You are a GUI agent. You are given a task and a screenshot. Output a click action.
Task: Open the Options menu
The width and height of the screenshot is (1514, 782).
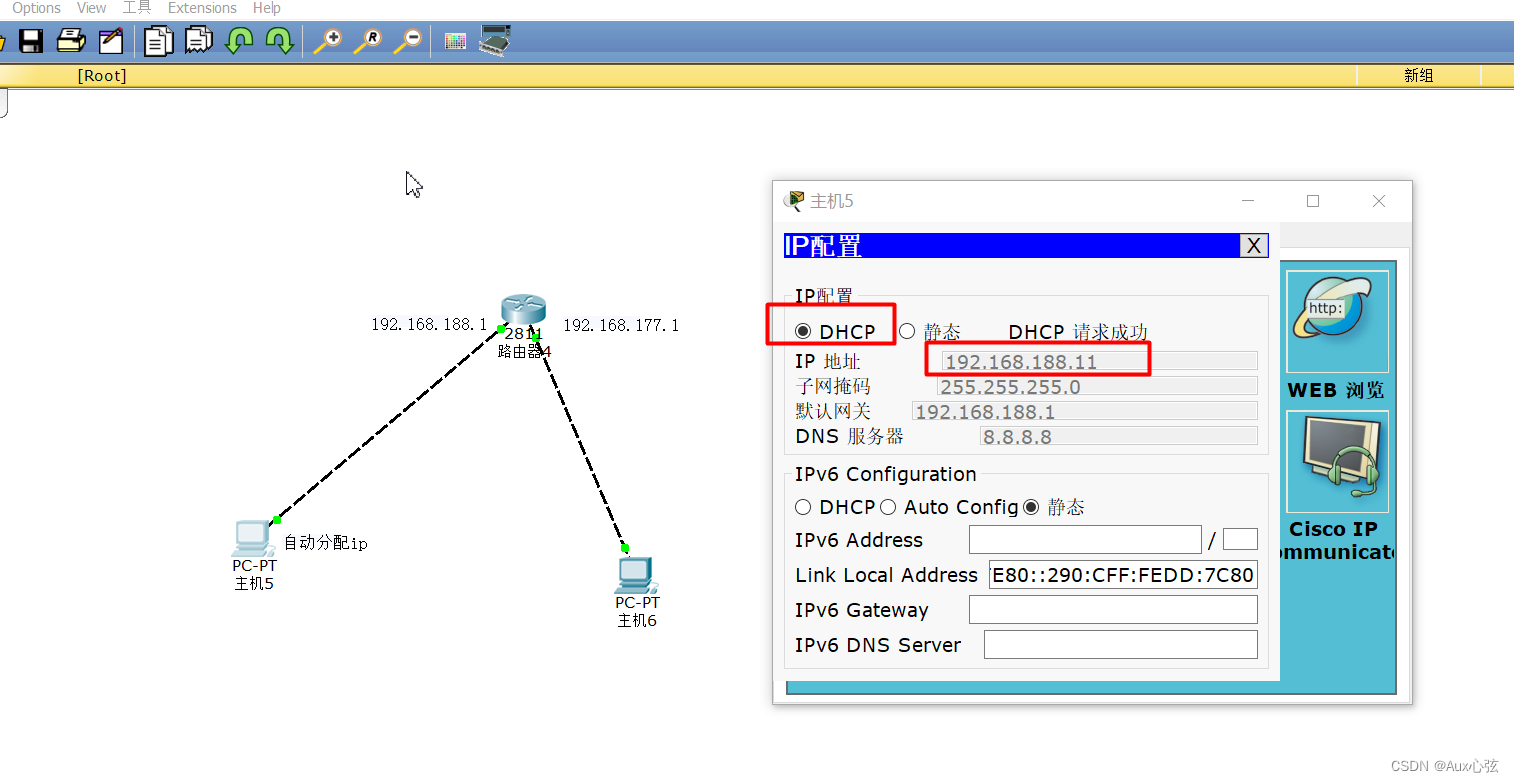(35, 8)
